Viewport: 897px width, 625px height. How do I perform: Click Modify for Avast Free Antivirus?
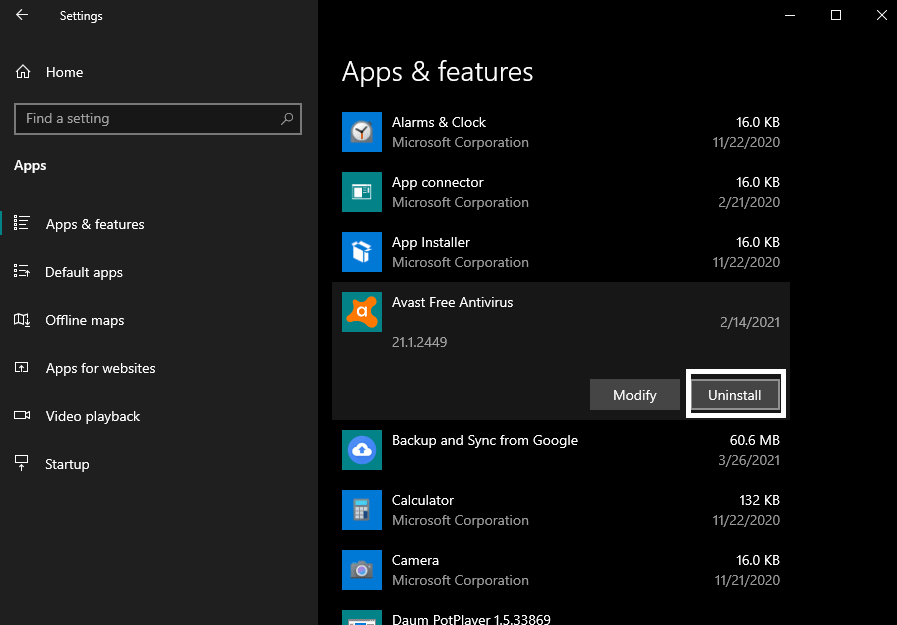[634, 395]
